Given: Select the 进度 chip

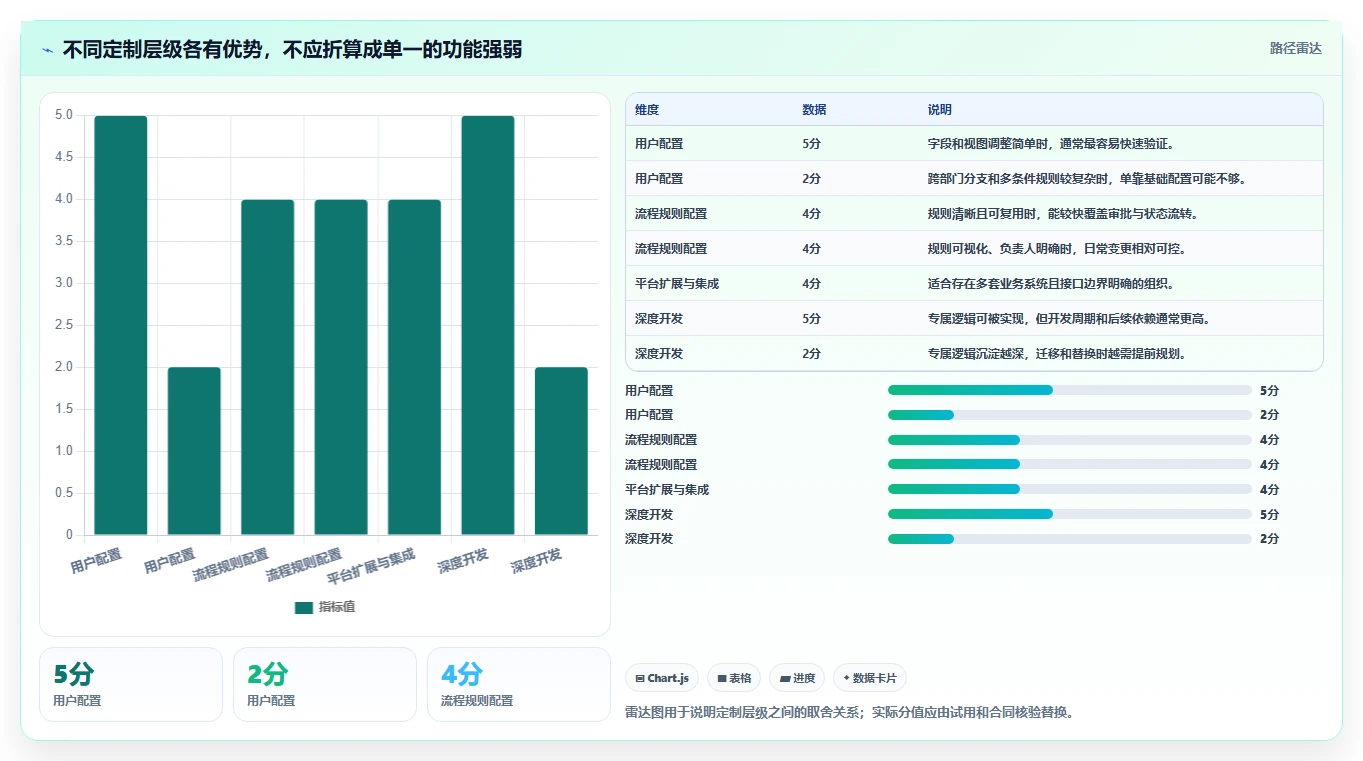Looking at the screenshot, I should click(x=797, y=678).
